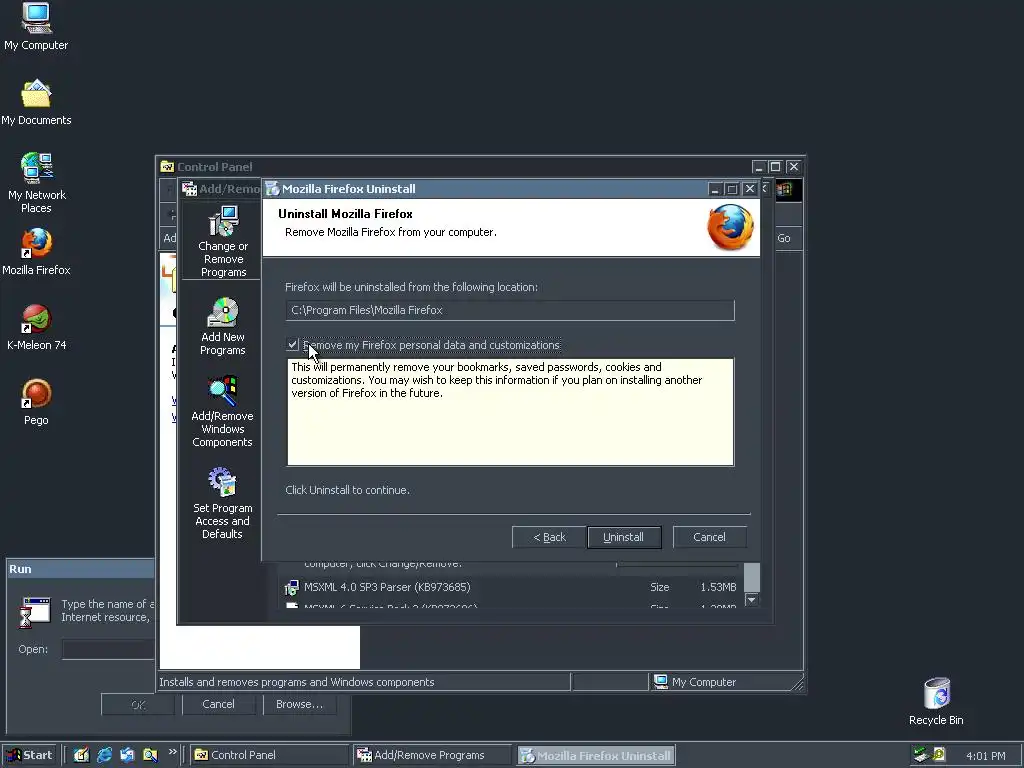Click Outlook Express quick launch icon

127,755
